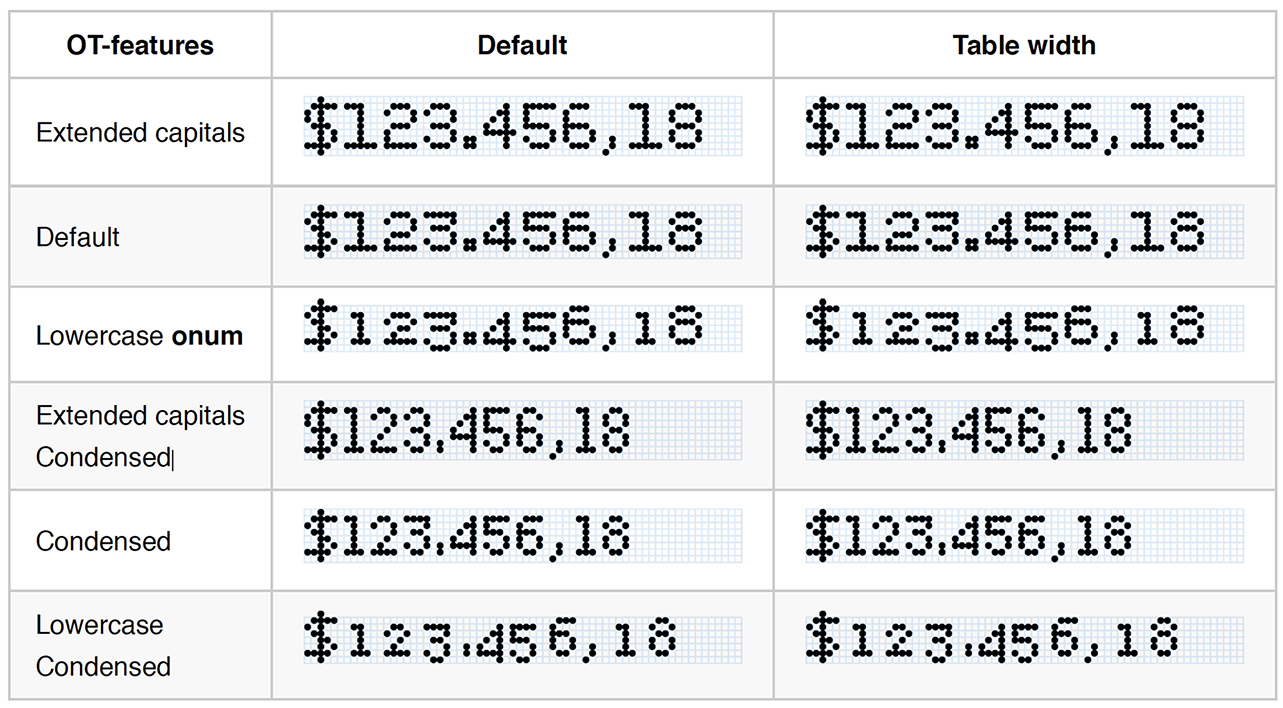Image resolution: width=1283 pixels, height=708 pixels.
Task: Click the Lowercase onum row label
Action: click(x=140, y=335)
